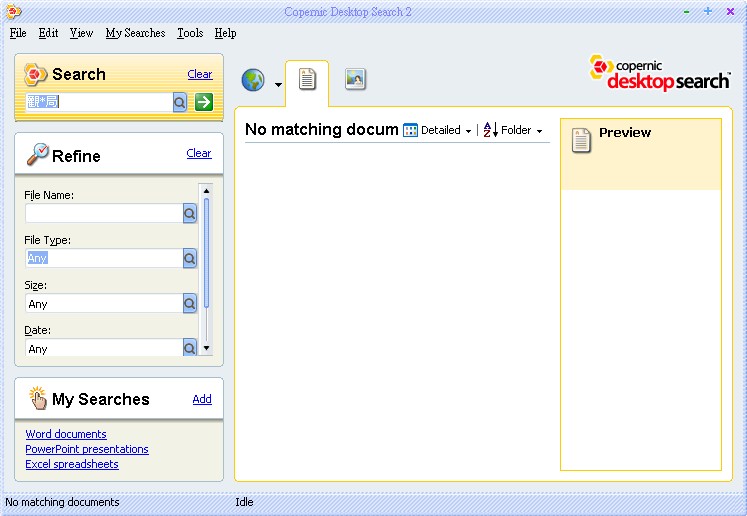Click the title bar application icon
The image size is (747, 516).
[x=13, y=11]
